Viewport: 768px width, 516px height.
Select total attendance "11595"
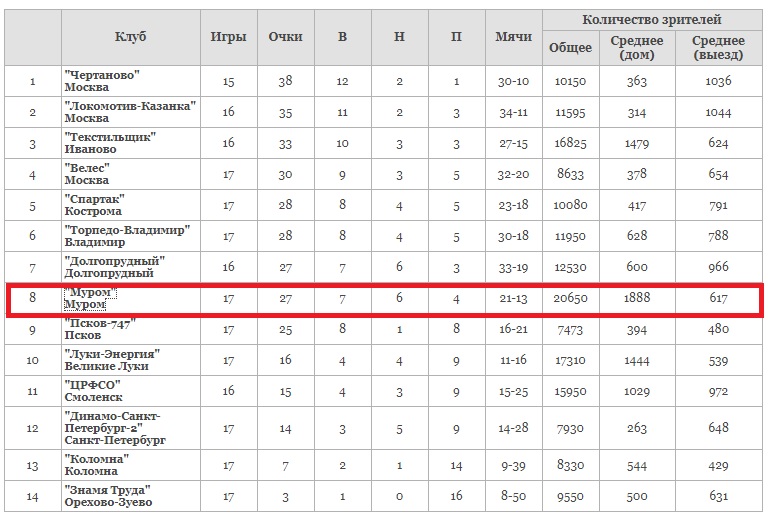coord(571,113)
